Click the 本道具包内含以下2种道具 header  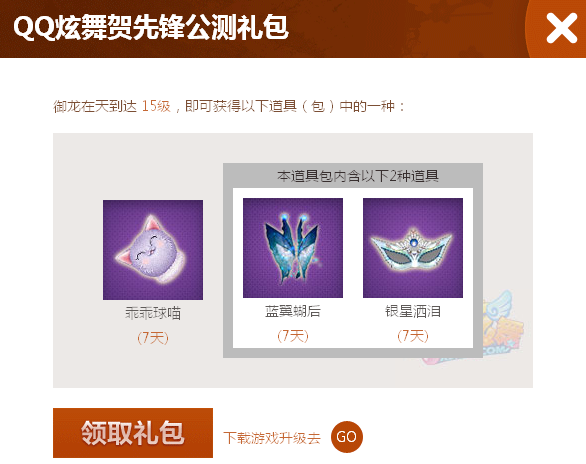[x=358, y=176]
